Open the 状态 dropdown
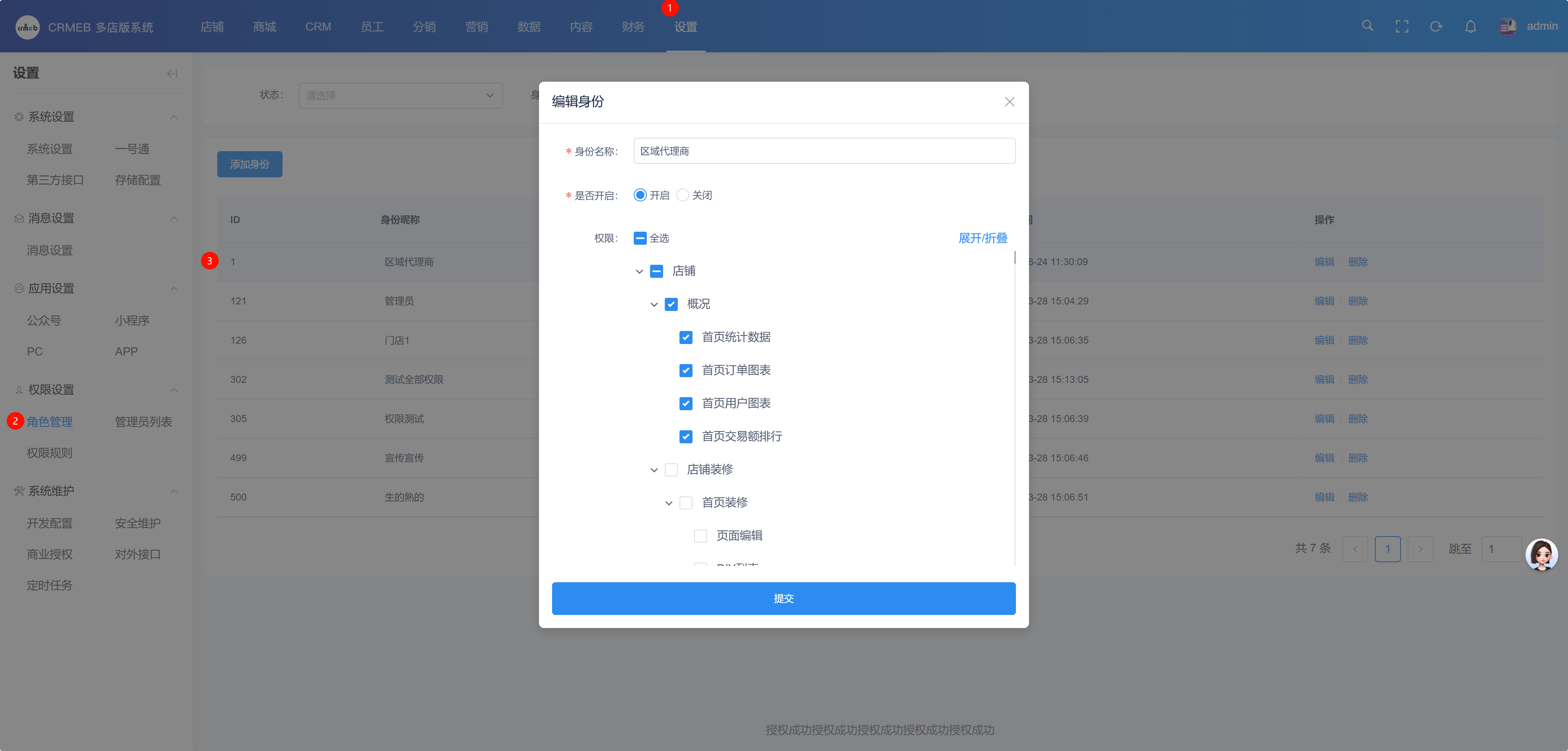This screenshot has height=751, width=1568. [401, 96]
